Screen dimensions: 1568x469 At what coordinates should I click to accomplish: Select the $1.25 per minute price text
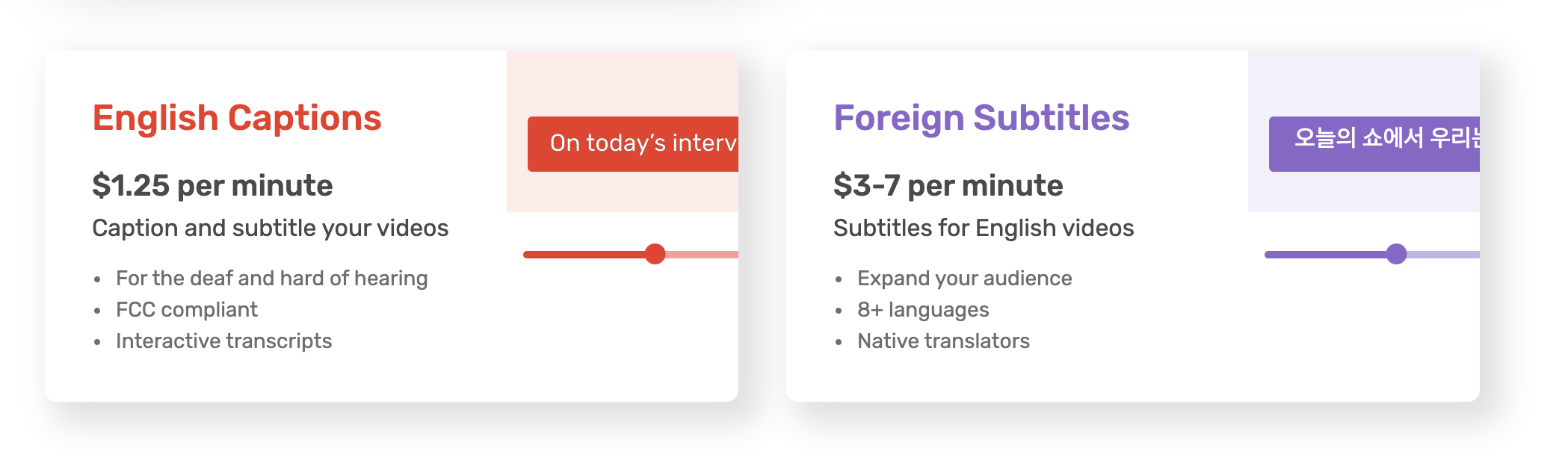212,185
